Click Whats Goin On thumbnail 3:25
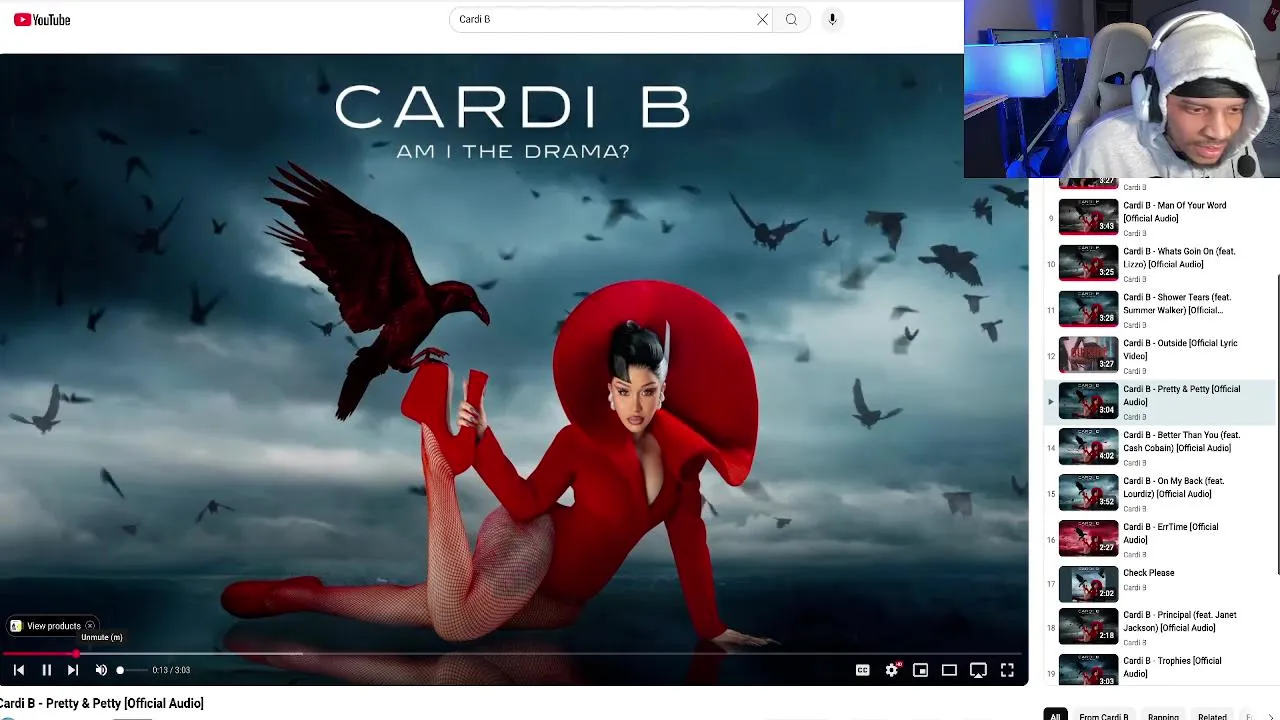The height and width of the screenshot is (720, 1280). [x=1088, y=262]
